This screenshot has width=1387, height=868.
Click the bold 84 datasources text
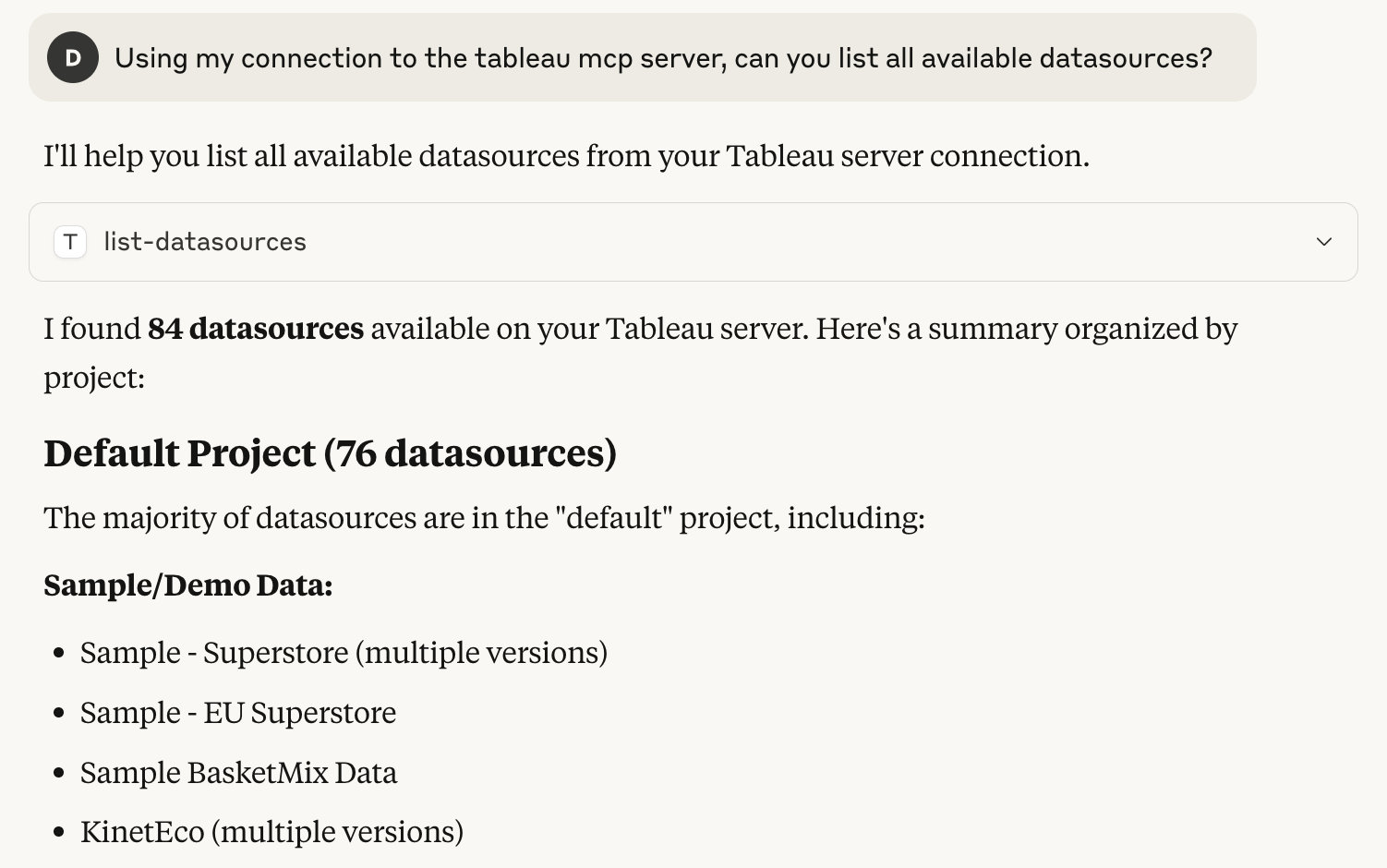click(x=256, y=329)
